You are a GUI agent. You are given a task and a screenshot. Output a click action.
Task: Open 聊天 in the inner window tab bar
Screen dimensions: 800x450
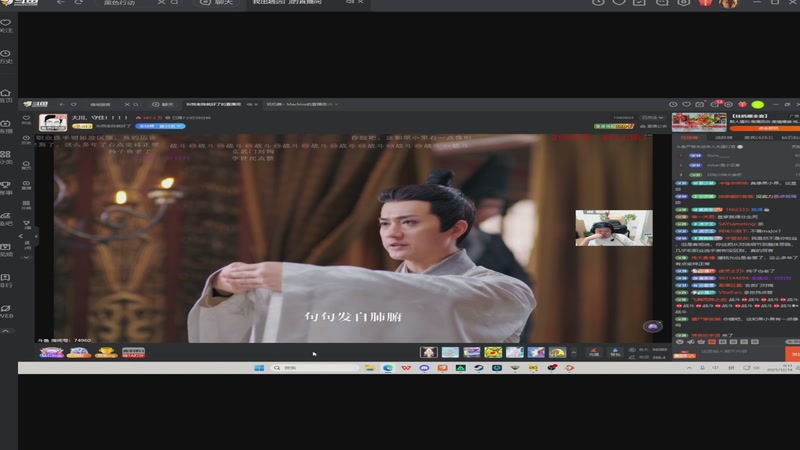(163, 104)
